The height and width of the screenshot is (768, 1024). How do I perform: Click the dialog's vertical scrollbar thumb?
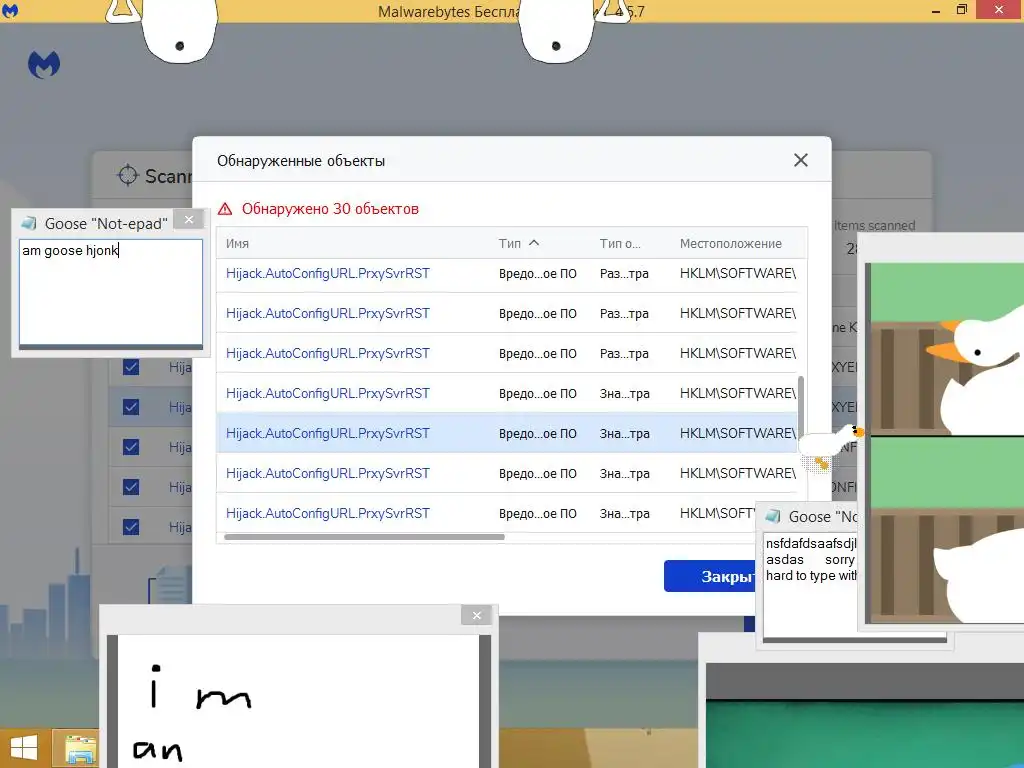[801, 408]
